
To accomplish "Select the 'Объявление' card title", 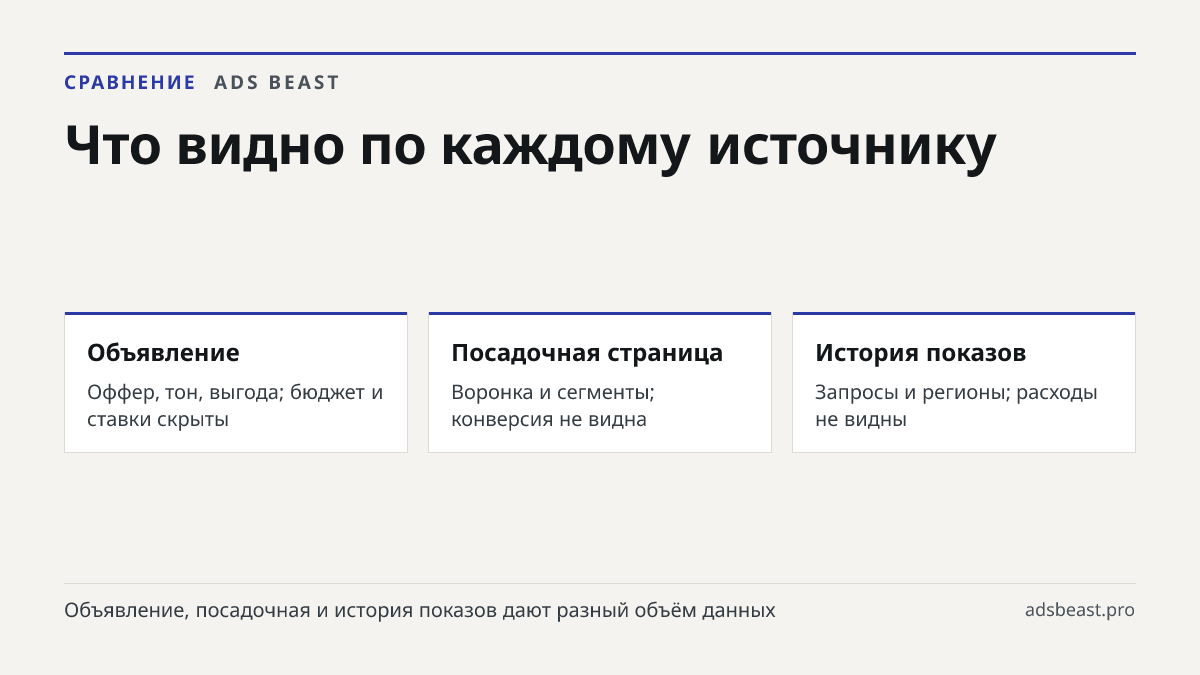I will click(x=163, y=353).
